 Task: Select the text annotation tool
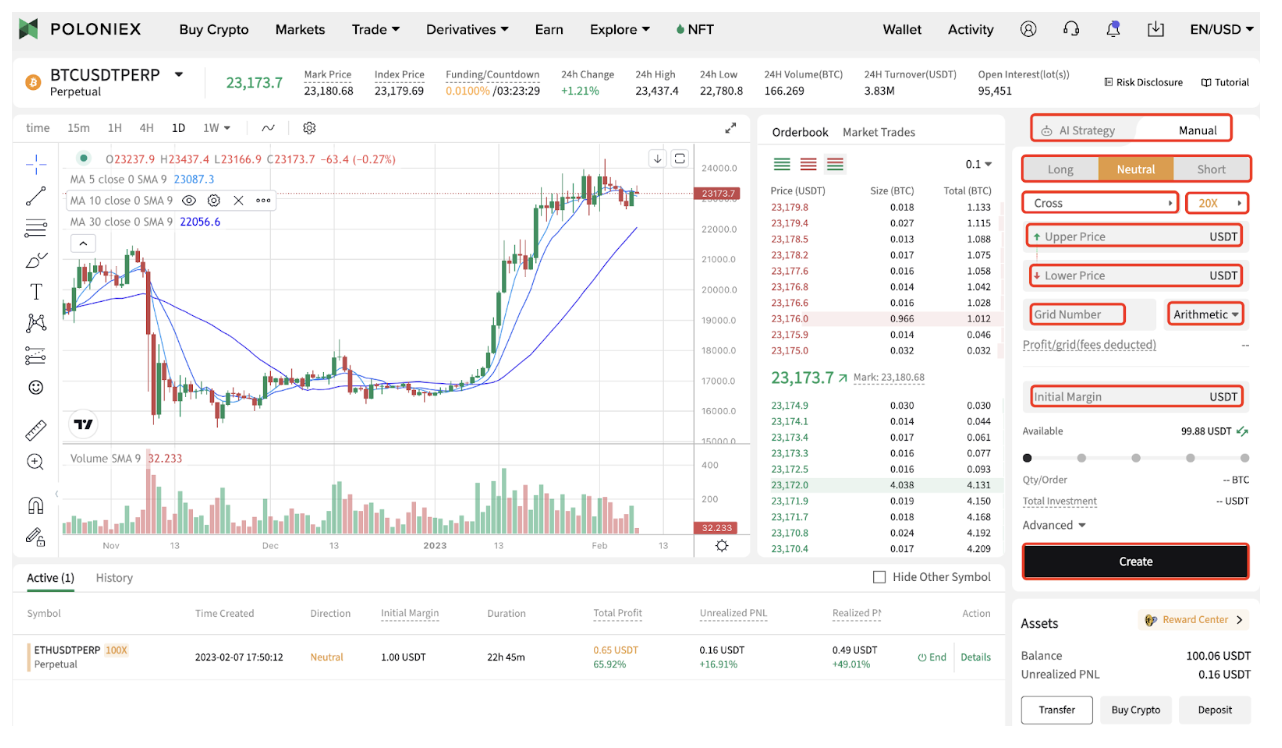click(36, 292)
